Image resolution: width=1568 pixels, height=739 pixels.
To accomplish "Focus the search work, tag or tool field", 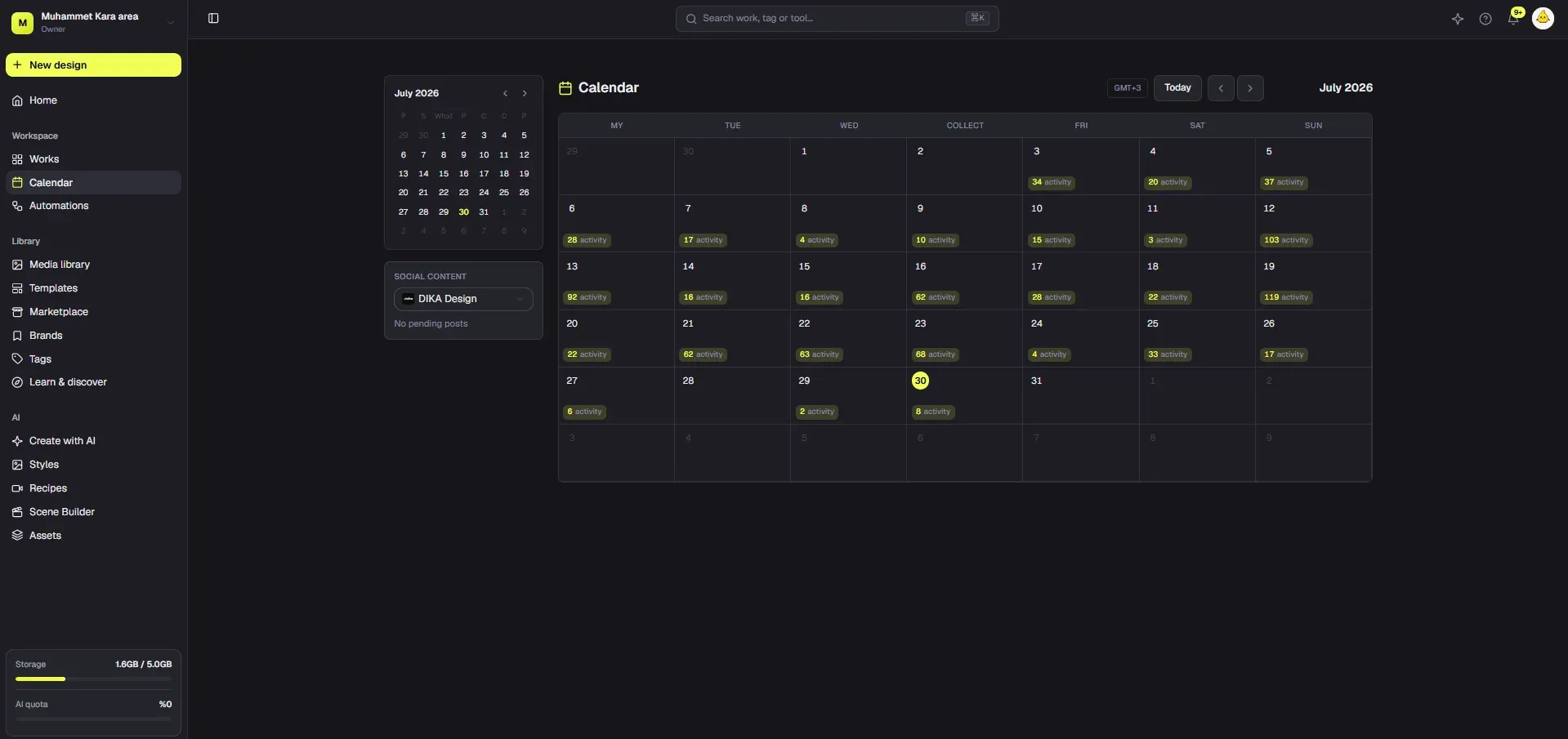I will (837, 19).
